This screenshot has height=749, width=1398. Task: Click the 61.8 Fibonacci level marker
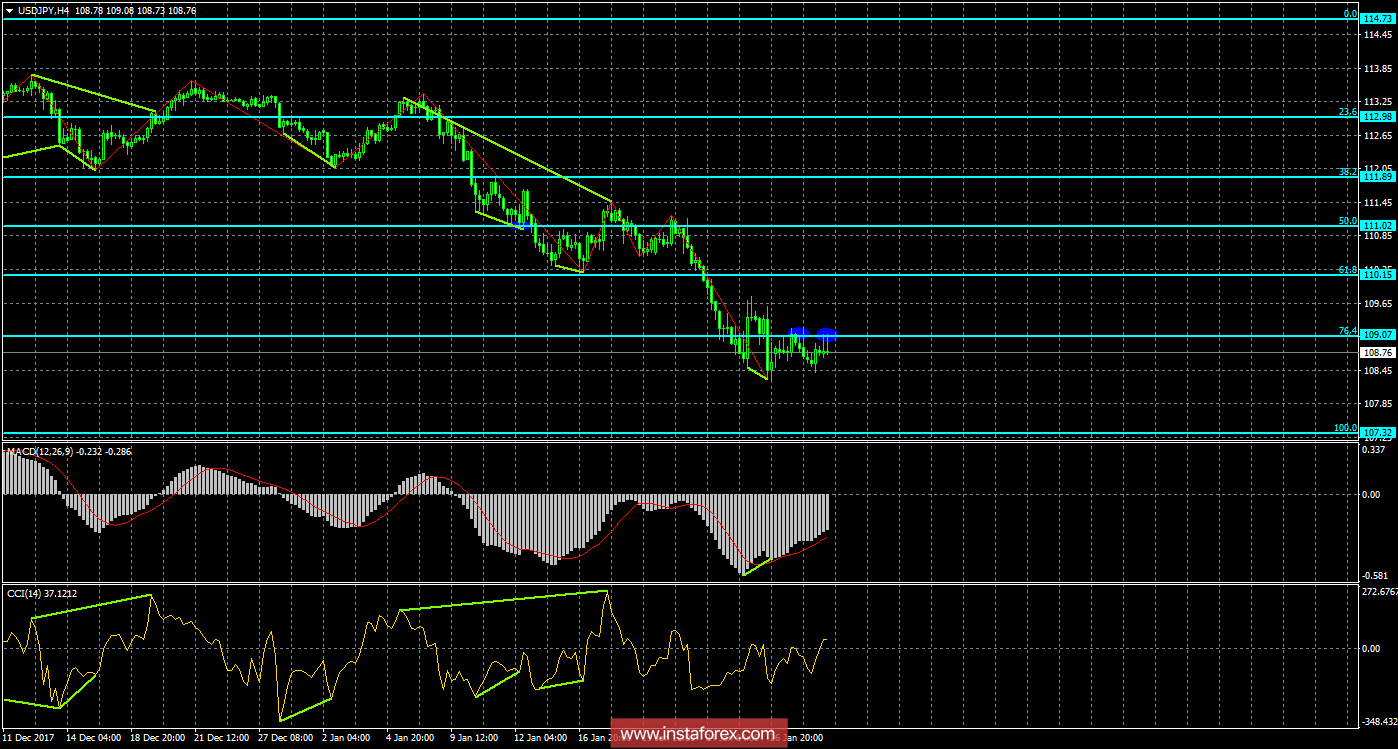pyautogui.click(x=1347, y=270)
